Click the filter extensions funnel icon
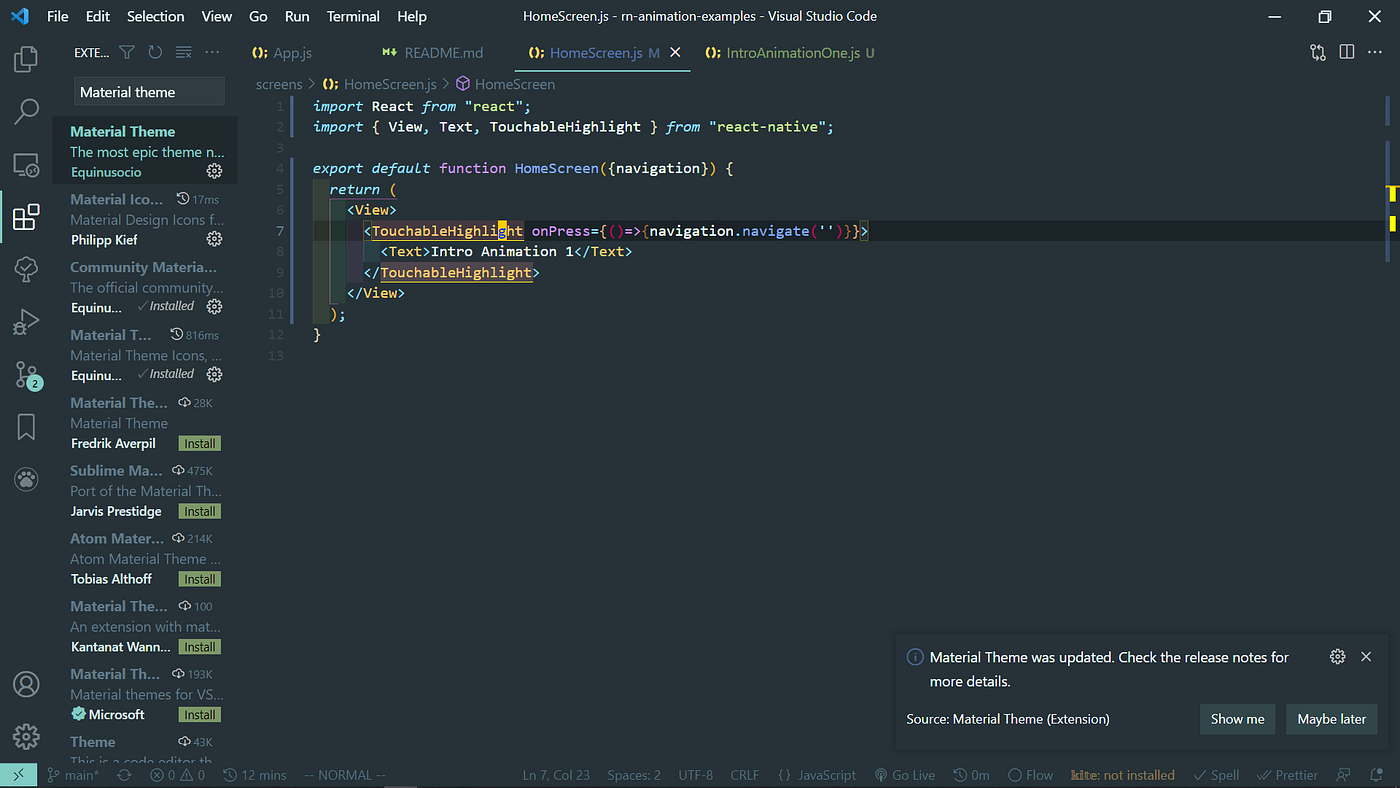This screenshot has height=788, width=1400. 127,53
